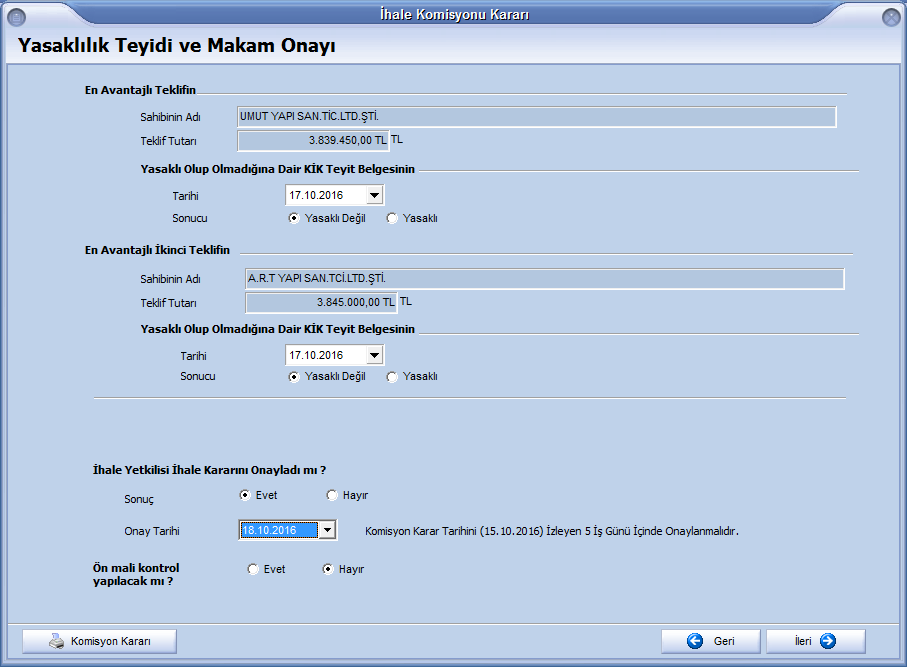907x667 pixels.
Task: Close the İhale Komisyonu Kararı window
Action: pos(890,17)
